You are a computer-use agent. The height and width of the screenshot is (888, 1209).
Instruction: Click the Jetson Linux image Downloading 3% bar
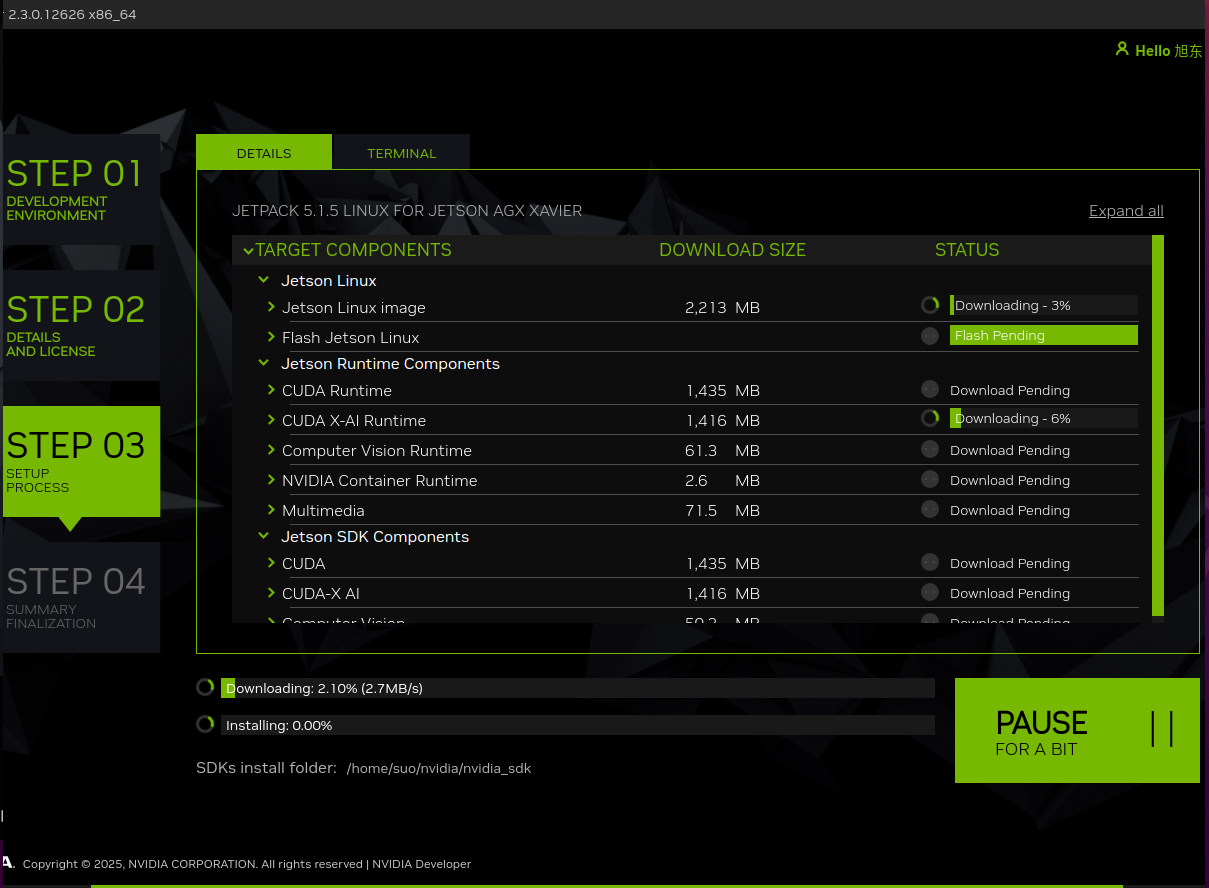click(1044, 305)
